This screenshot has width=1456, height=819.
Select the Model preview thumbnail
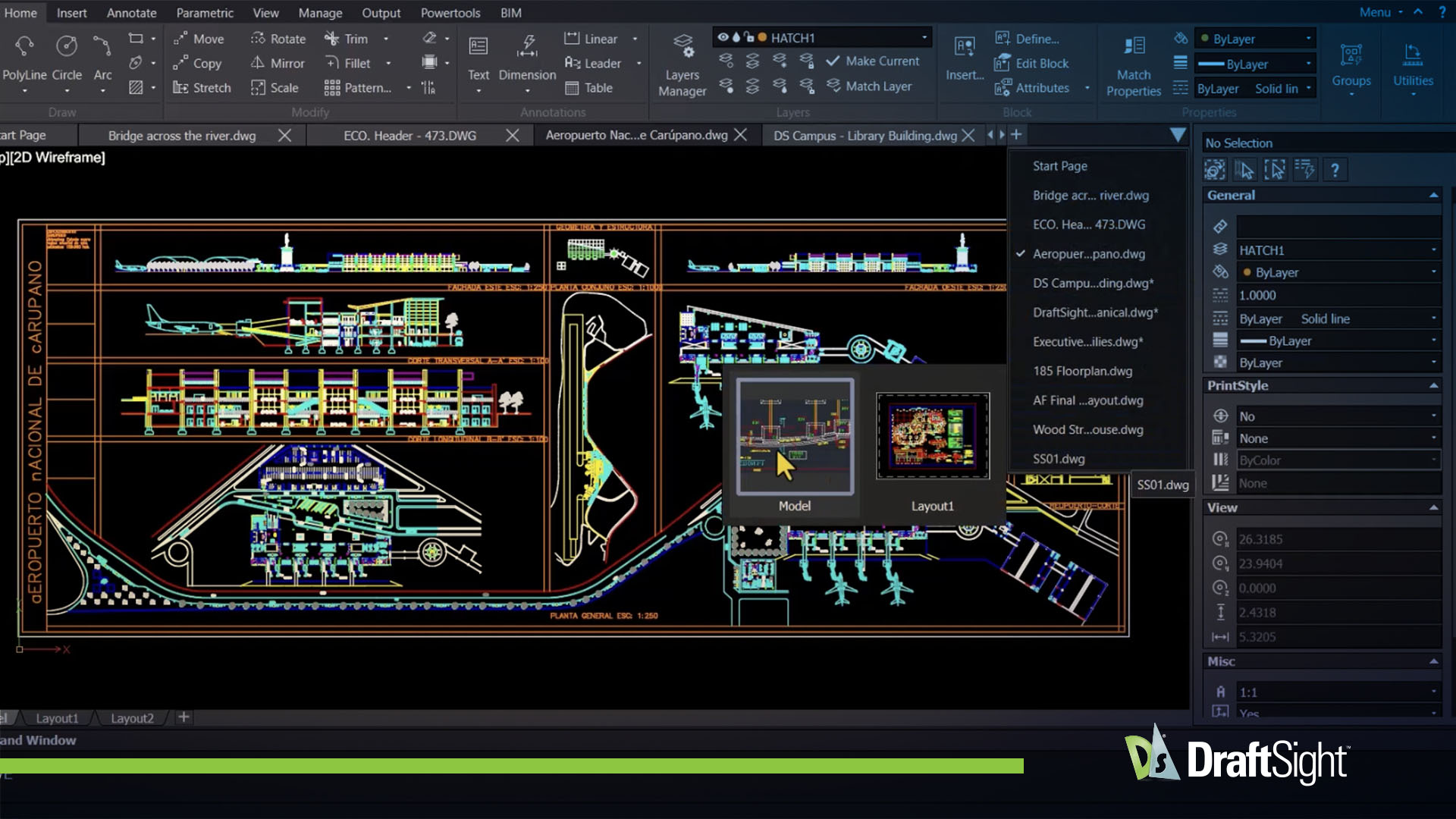tap(795, 437)
